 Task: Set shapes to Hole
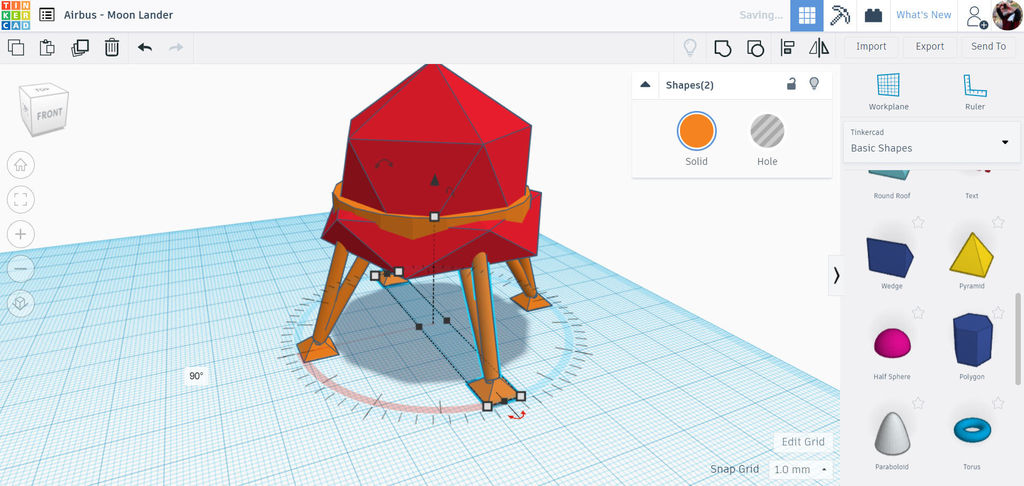[767, 131]
